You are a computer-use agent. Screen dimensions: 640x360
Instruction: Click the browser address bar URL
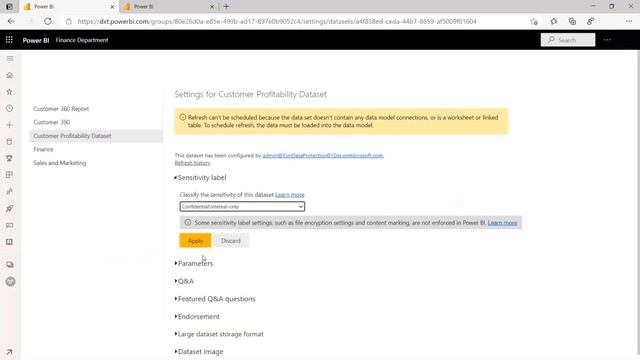point(277,21)
